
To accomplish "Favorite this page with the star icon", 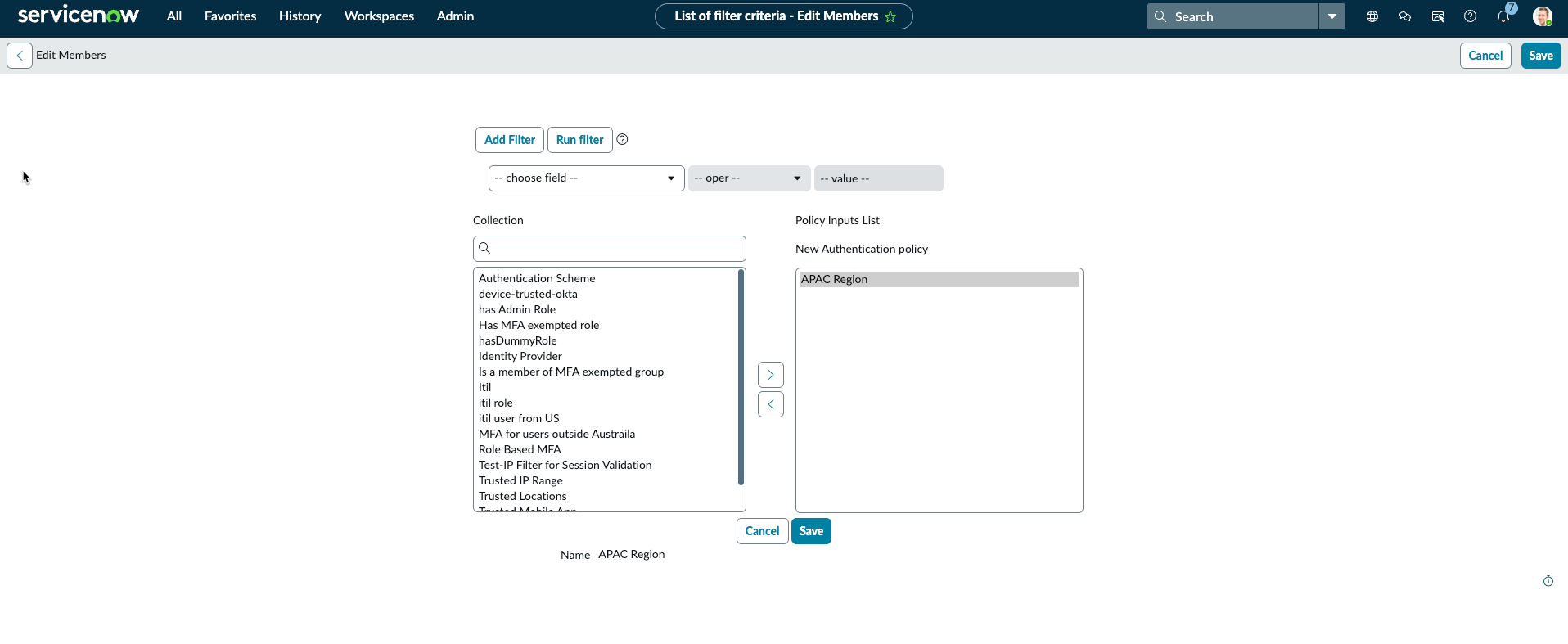I will pos(890,16).
